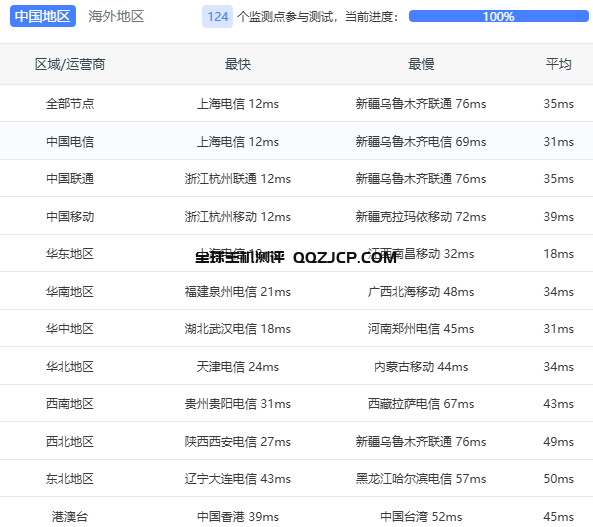The height and width of the screenshot is (527, 593).
Task: Select the 中国电信 row label
Action: click(70, 141)
